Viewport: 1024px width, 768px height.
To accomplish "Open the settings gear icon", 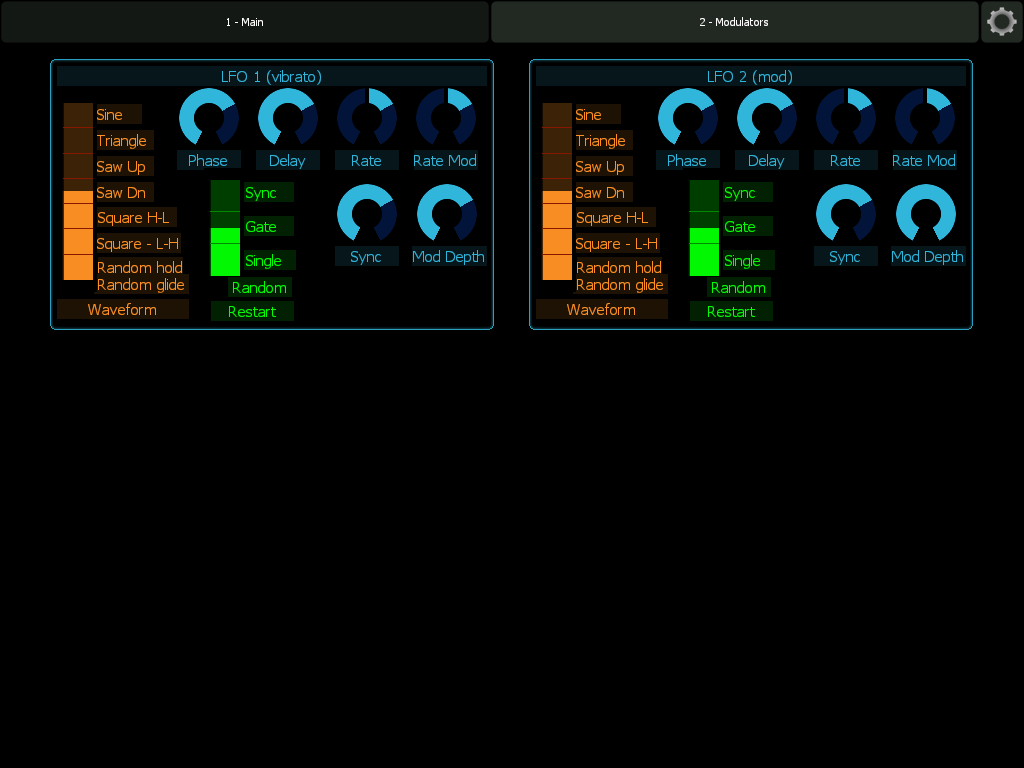I will 1002,22.
